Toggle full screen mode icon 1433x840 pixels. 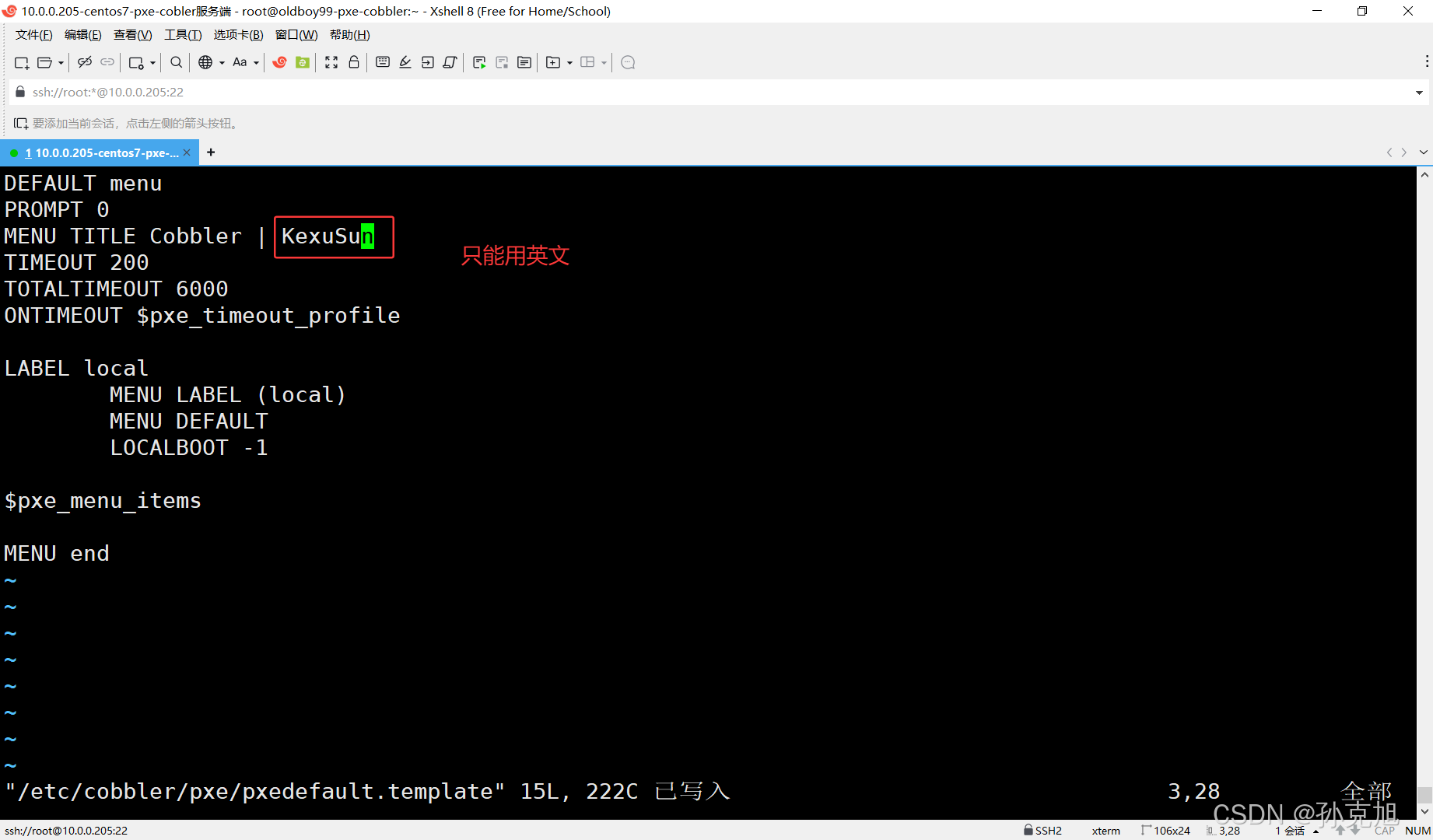331,62
